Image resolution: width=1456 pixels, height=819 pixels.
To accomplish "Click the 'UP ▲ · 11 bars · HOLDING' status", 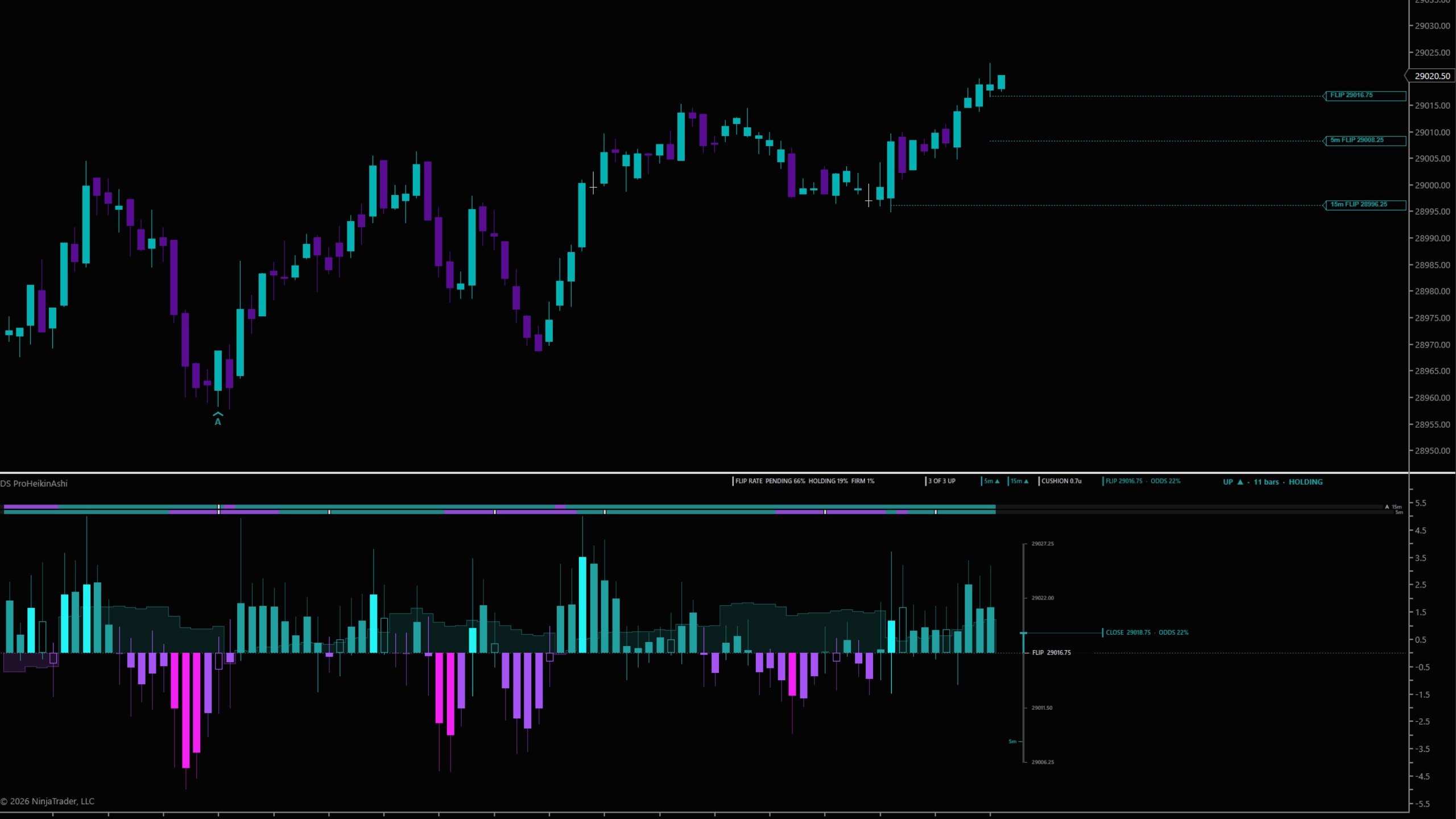I will (1273, 482).
